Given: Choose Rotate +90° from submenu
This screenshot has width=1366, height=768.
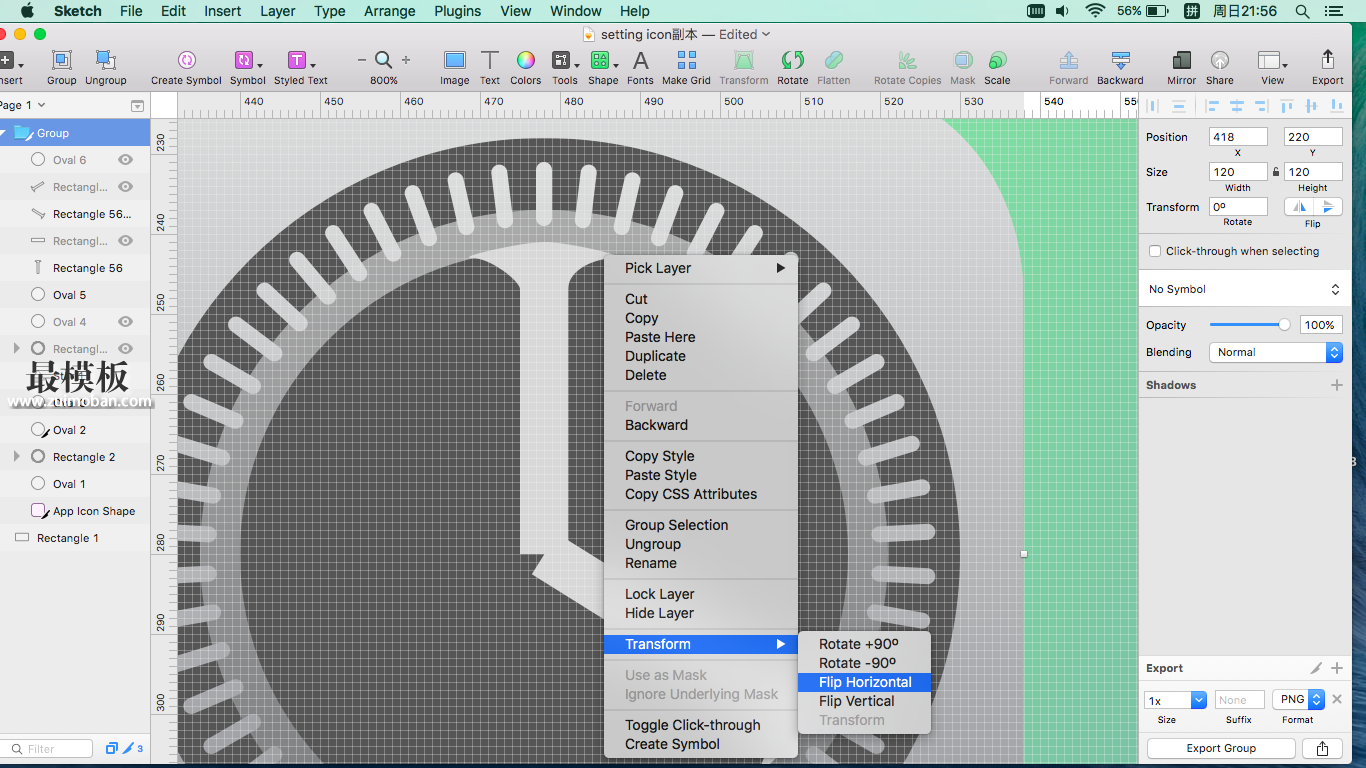Looking at the screenshot, I should click(x=865, y=644).
